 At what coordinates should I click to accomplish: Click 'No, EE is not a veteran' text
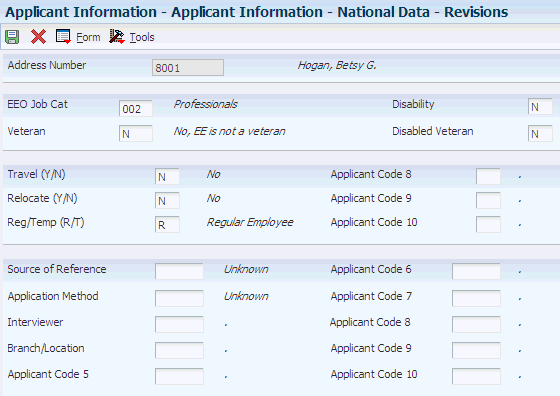pos(229,131)
